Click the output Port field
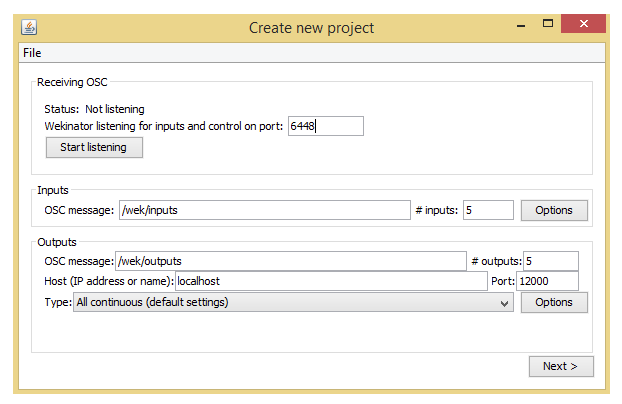The height and width of the screenshot is (404, 622). click(547, 282)
